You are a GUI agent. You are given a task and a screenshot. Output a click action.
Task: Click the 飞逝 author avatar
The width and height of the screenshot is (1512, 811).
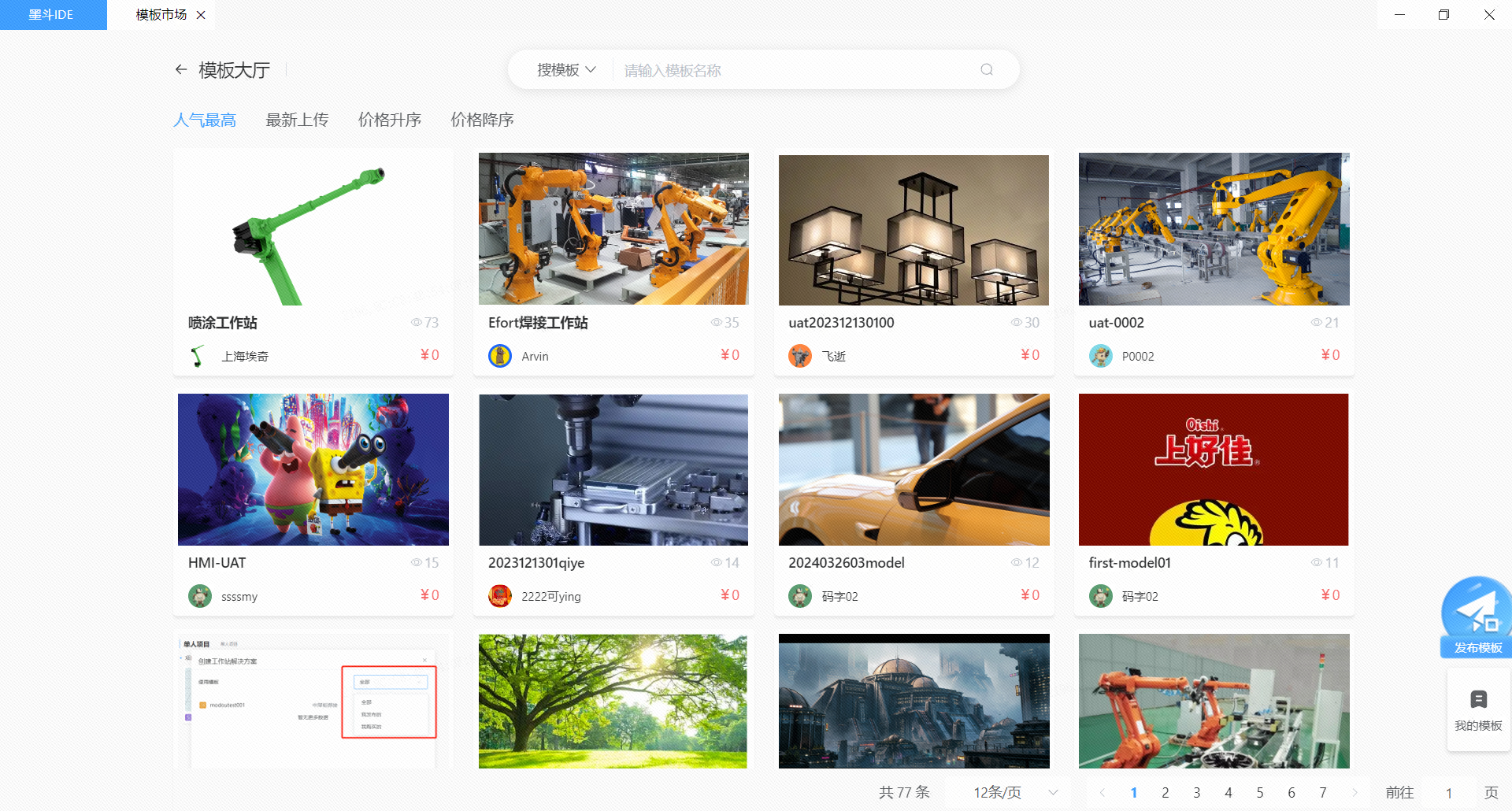click(800, 356)
